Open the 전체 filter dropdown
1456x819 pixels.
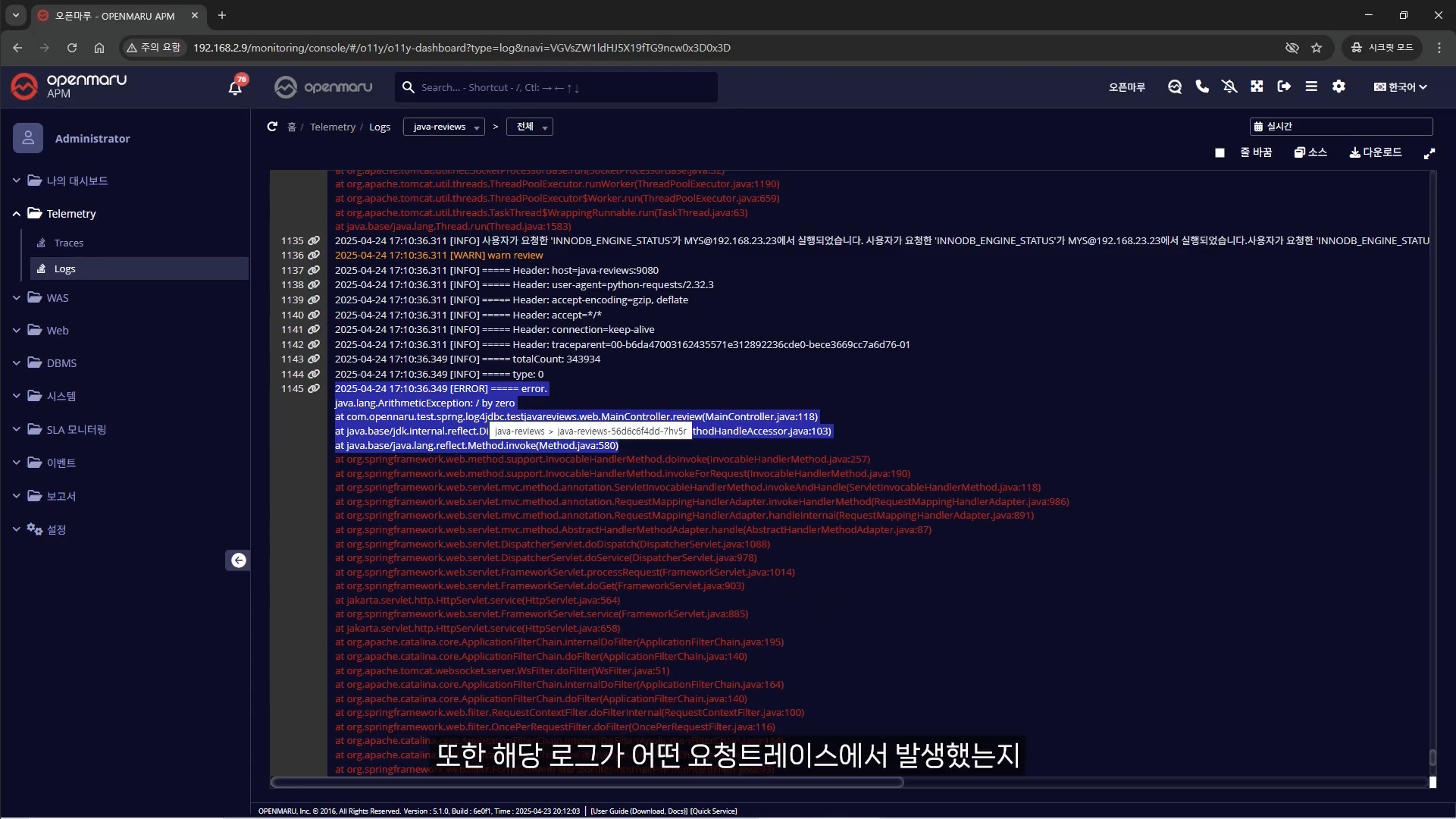pyautogui.click(x=530, y=127)
